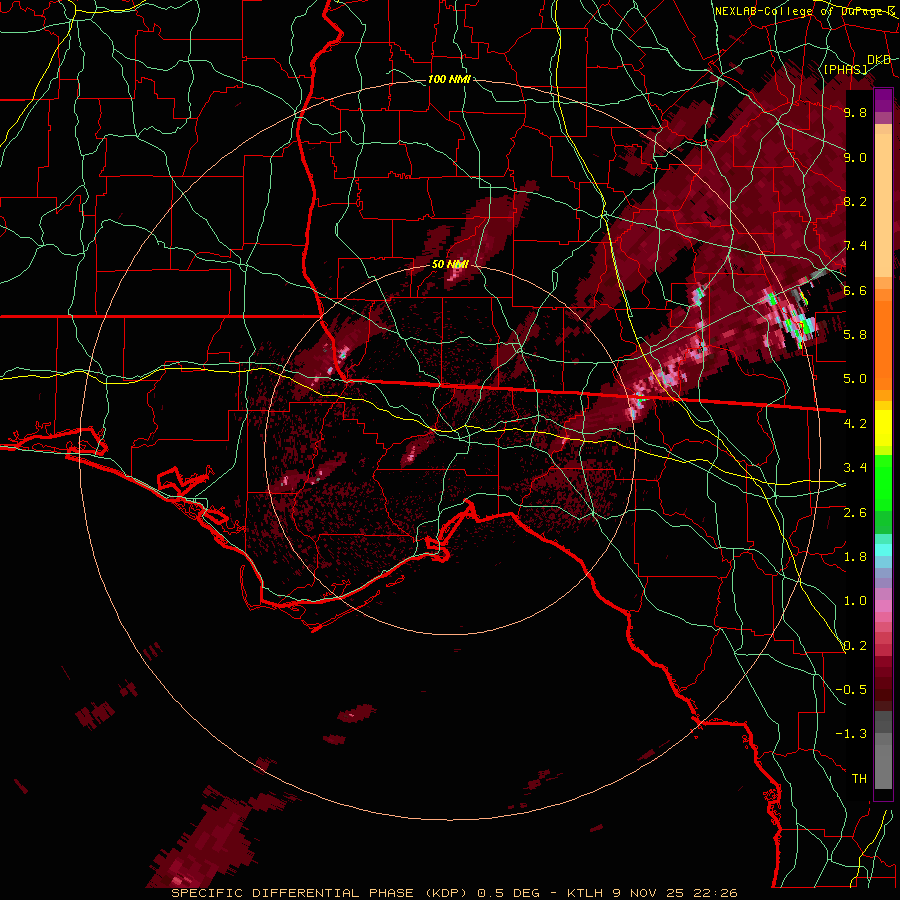This screenshot has height=900, width=900.
Task: Click the cyan band of the color scale
Action: pos(883,549)
